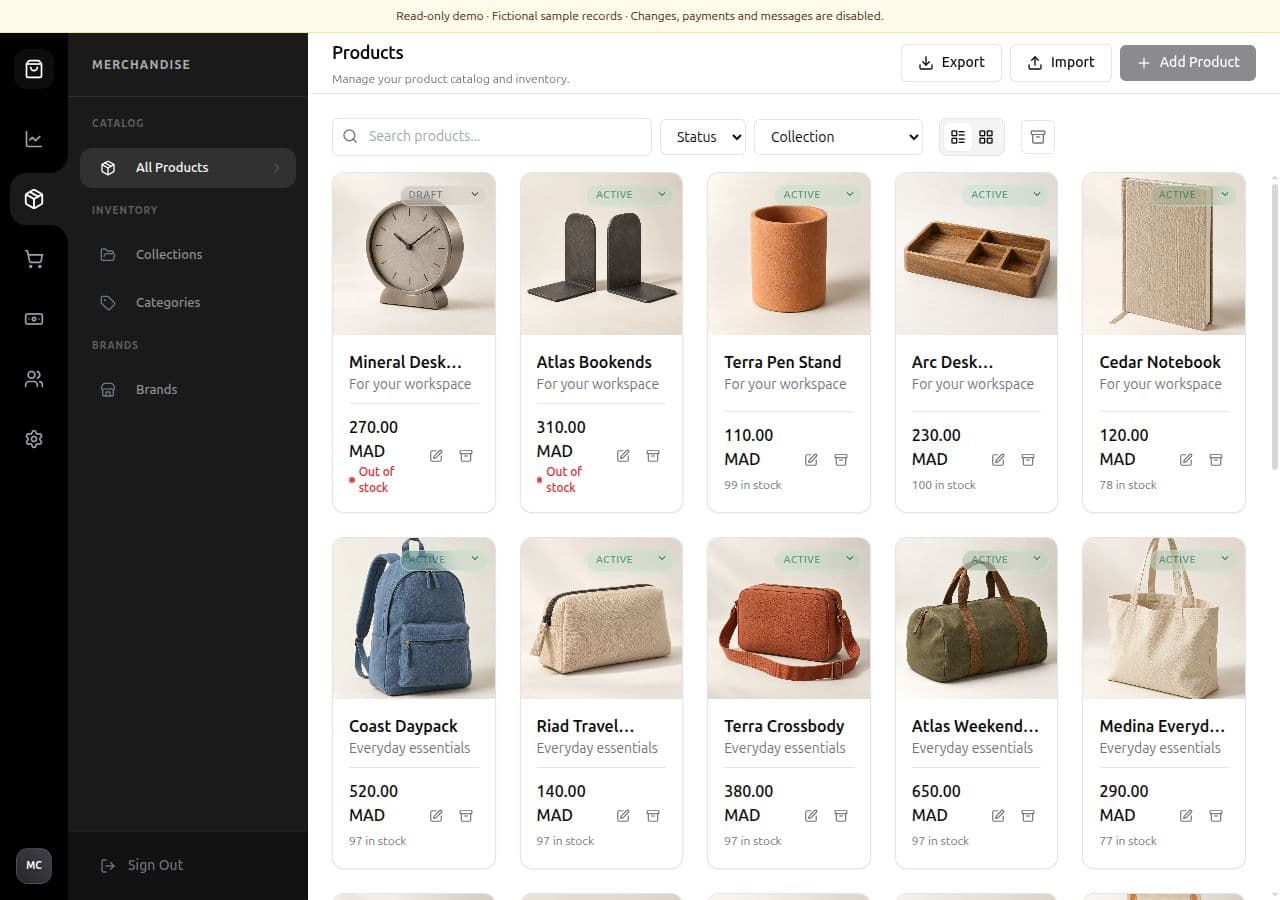Click the Terra Pen Stand title

click(x=783, y=362)
